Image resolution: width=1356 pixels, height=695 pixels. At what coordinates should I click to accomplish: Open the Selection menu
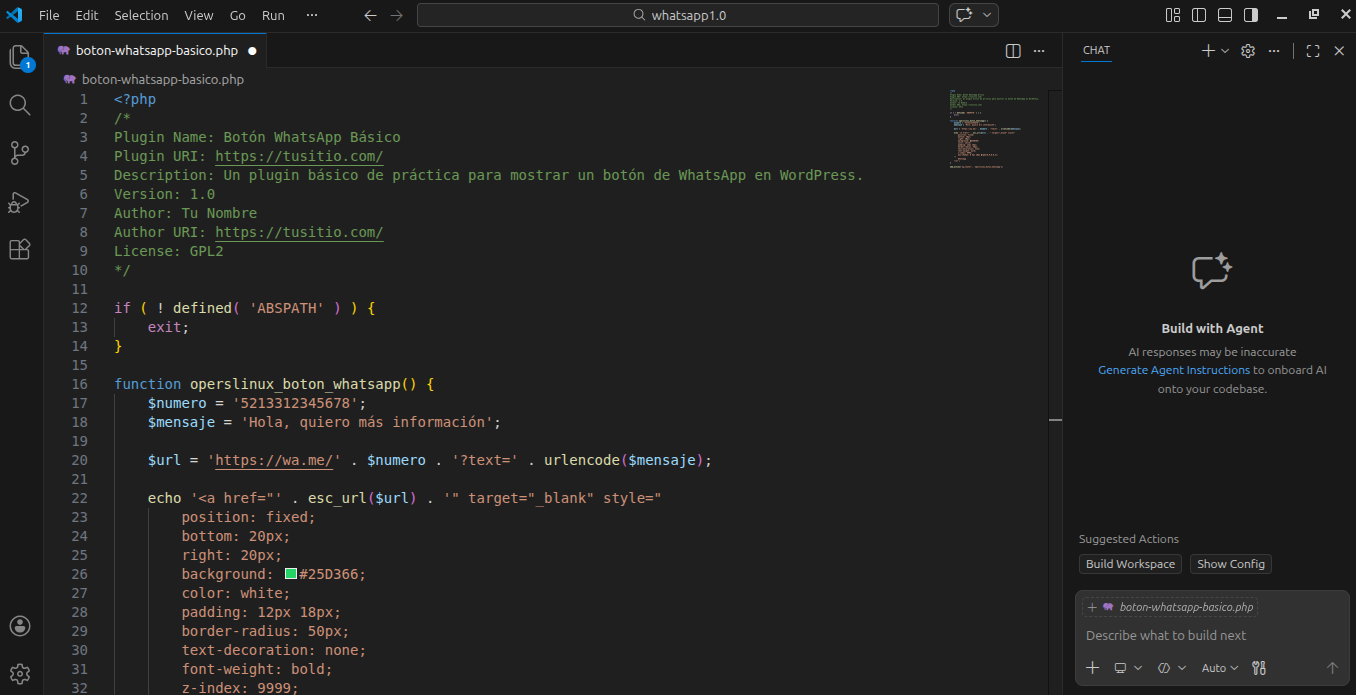pyautogui.click(x=141, y=15)
